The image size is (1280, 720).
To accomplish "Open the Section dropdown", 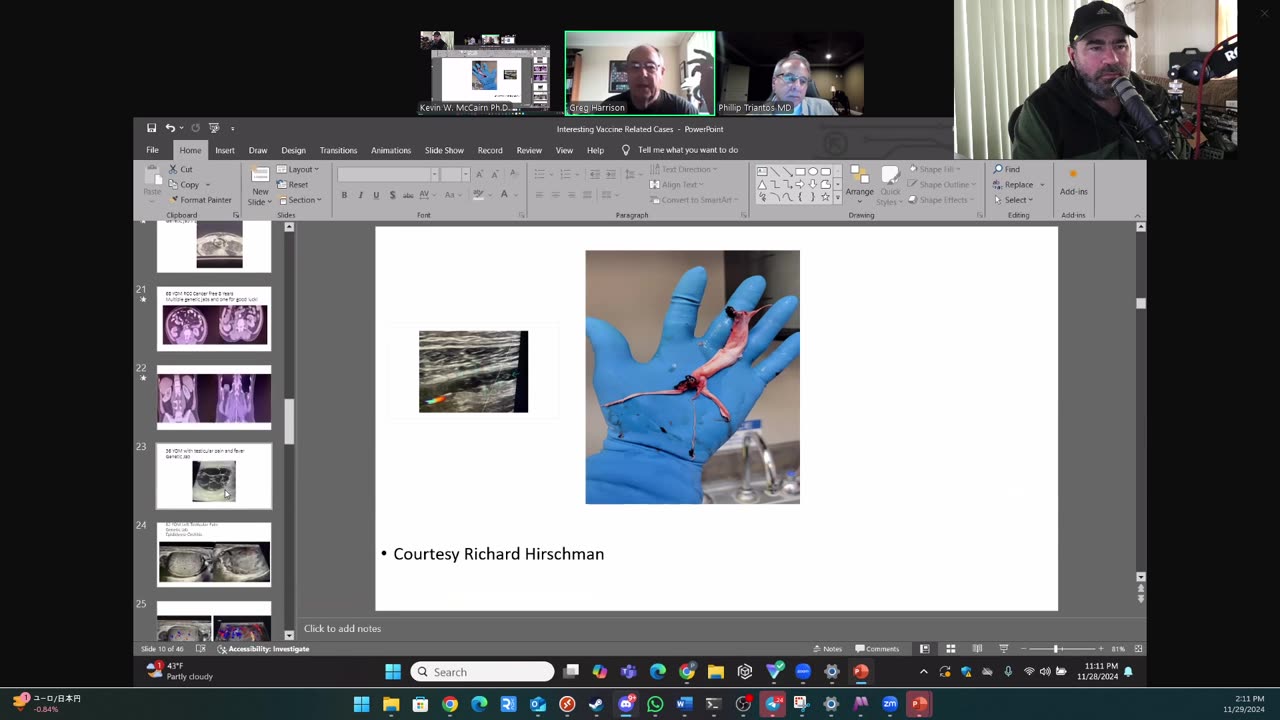I will click(299, 200).
